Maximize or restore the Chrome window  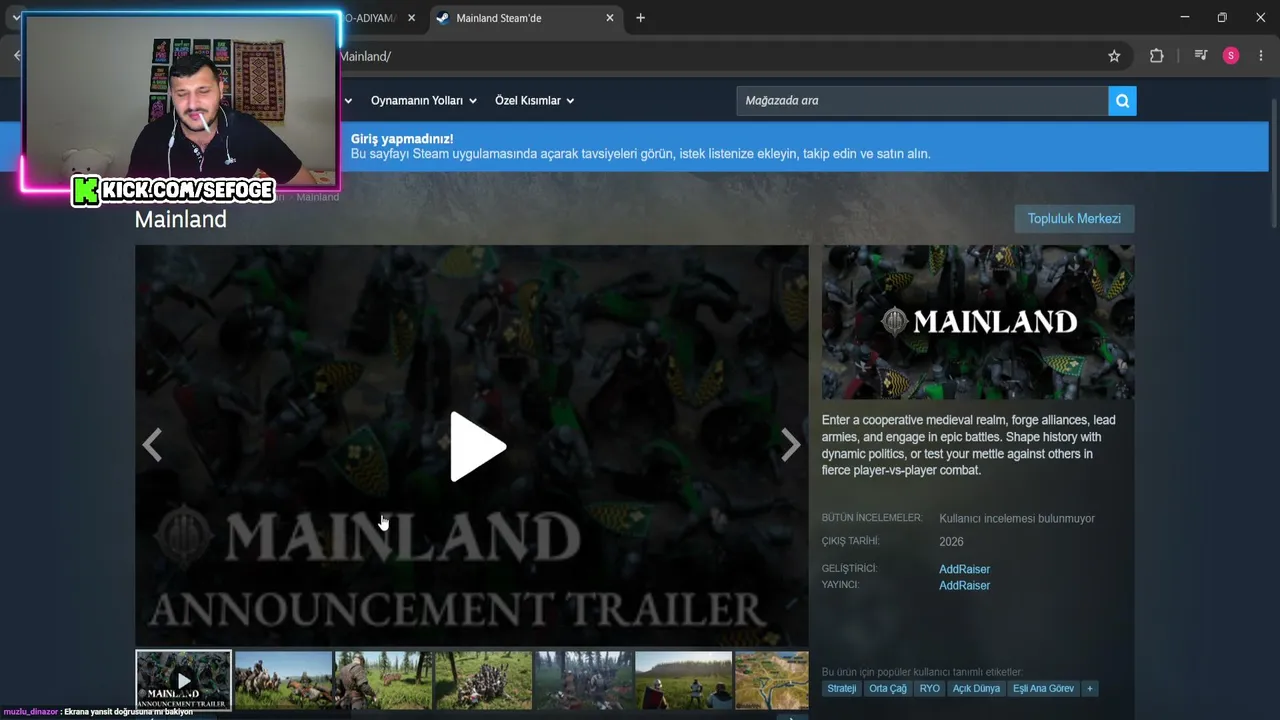(1222, 18)
